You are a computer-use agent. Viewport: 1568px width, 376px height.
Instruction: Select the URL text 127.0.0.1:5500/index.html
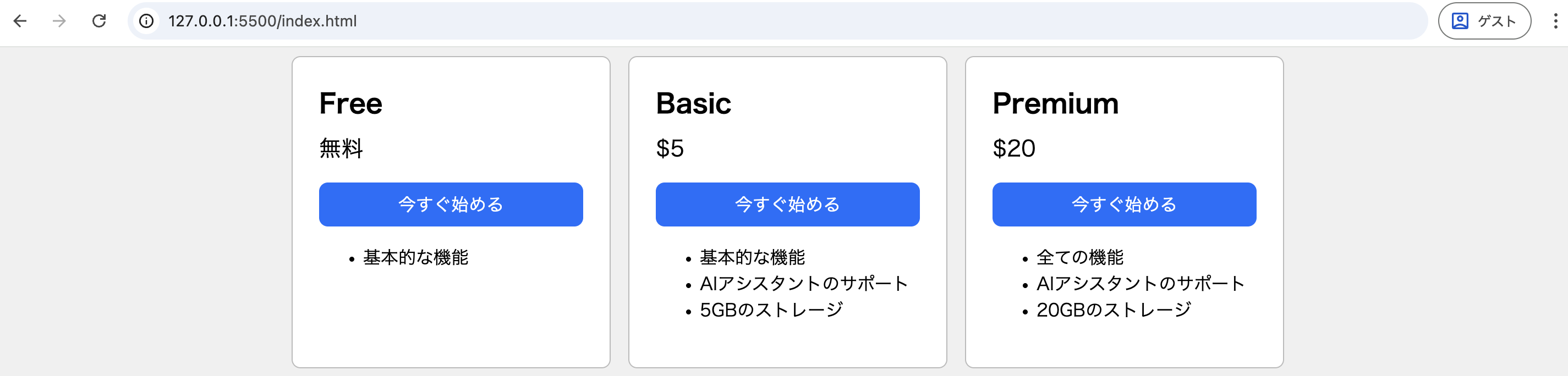[x=263, y=21]
